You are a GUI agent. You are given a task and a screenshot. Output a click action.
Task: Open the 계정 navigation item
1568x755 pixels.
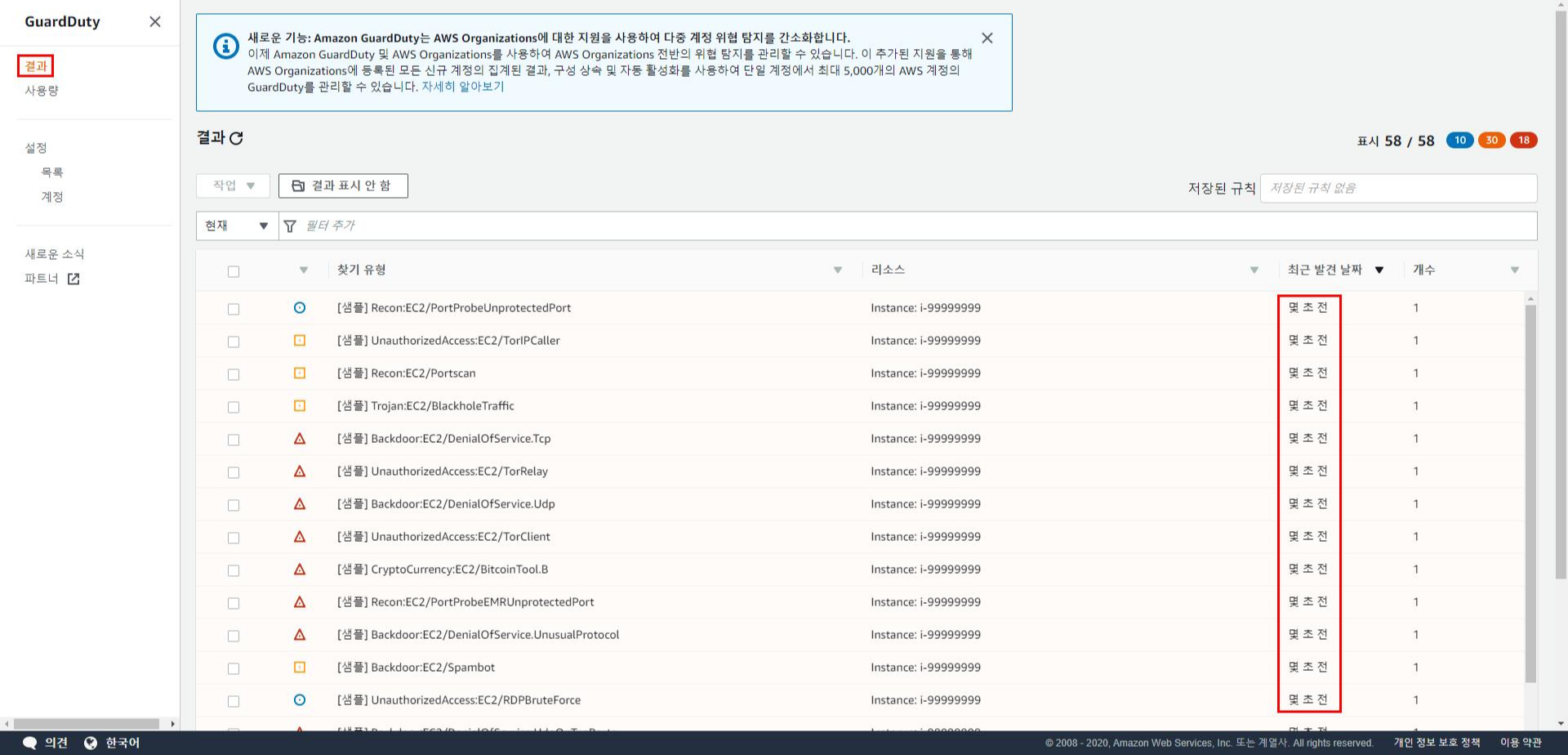(52, 197)
